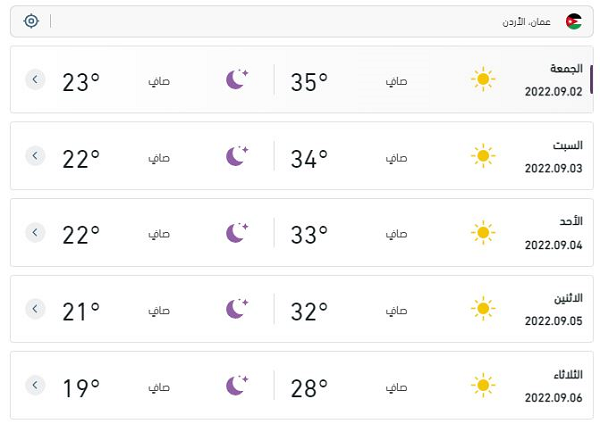The width and height of the screenshot is (600, 424).
Task: Select the السبت 2022.09.03 day label
Action: (x=553, y=156)
